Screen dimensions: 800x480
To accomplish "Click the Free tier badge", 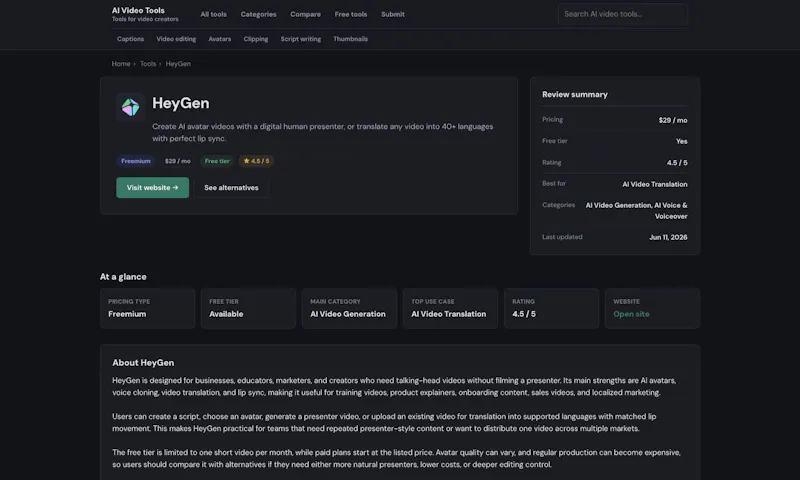I will click(217, 161).
